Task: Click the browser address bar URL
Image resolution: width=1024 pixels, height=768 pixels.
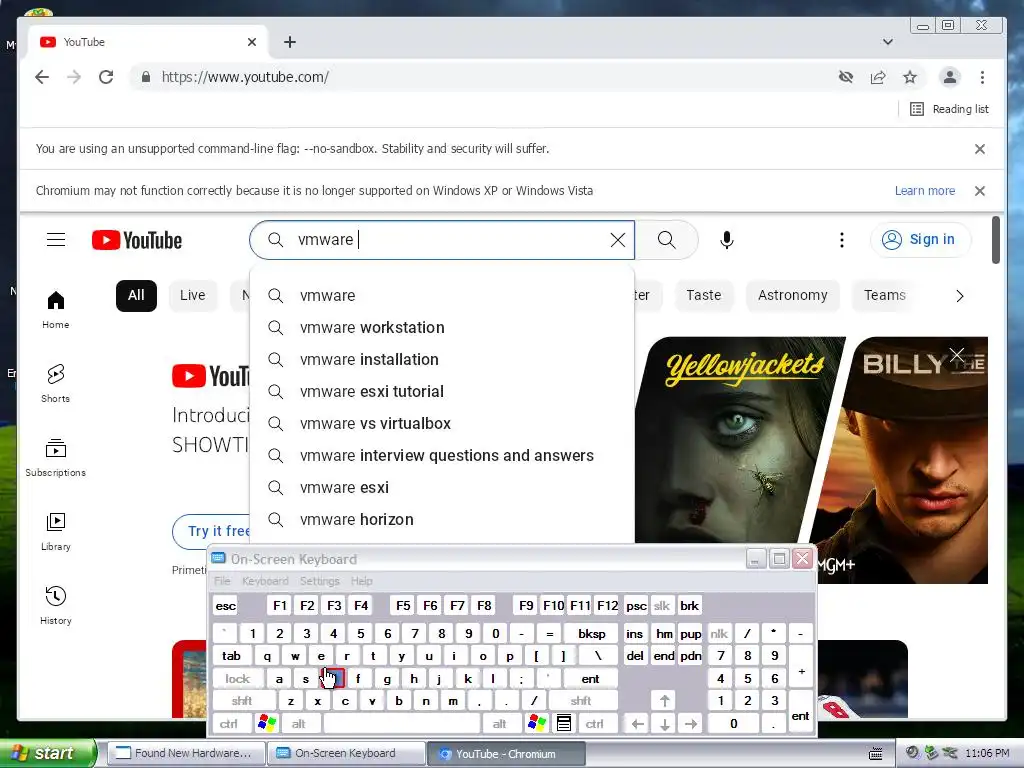Action: [245, 77]
